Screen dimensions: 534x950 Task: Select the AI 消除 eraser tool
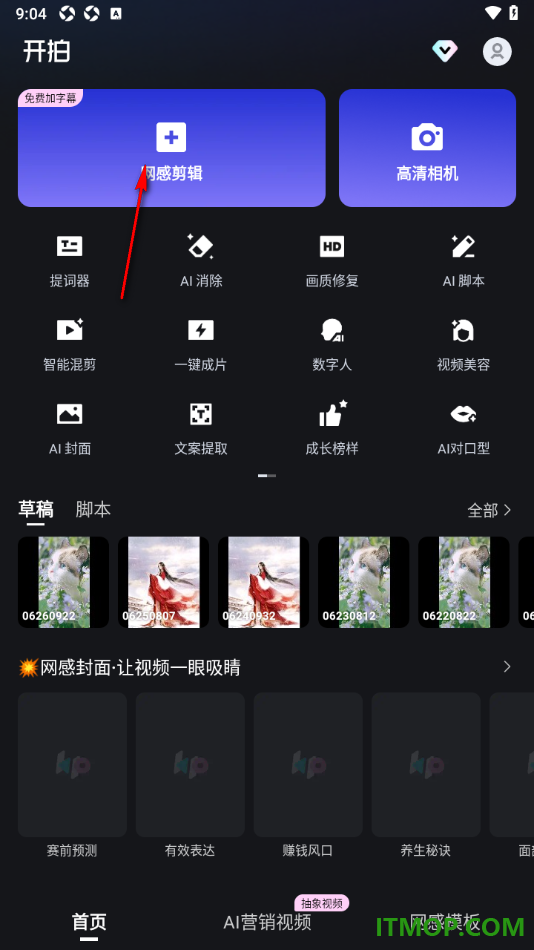point(201,261)
